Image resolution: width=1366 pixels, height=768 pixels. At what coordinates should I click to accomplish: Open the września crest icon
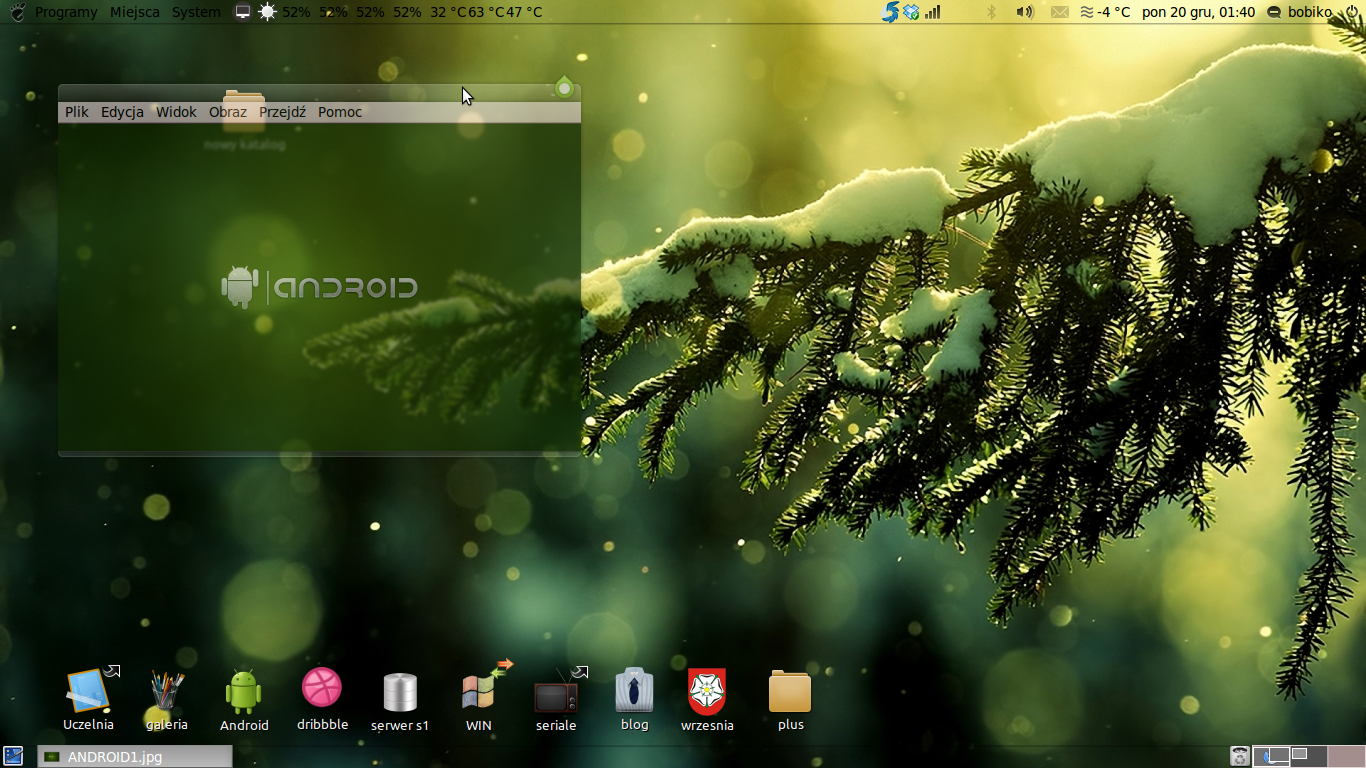pyautogui.click(x=707, y=692)
